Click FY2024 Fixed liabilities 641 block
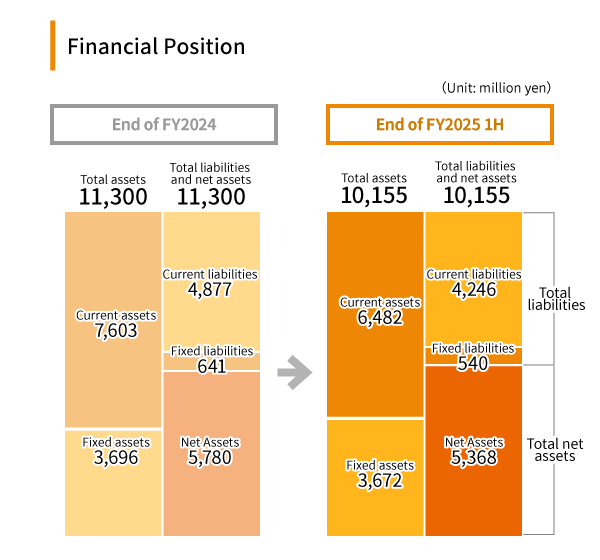Screen dimensions: 600x560 211,361
